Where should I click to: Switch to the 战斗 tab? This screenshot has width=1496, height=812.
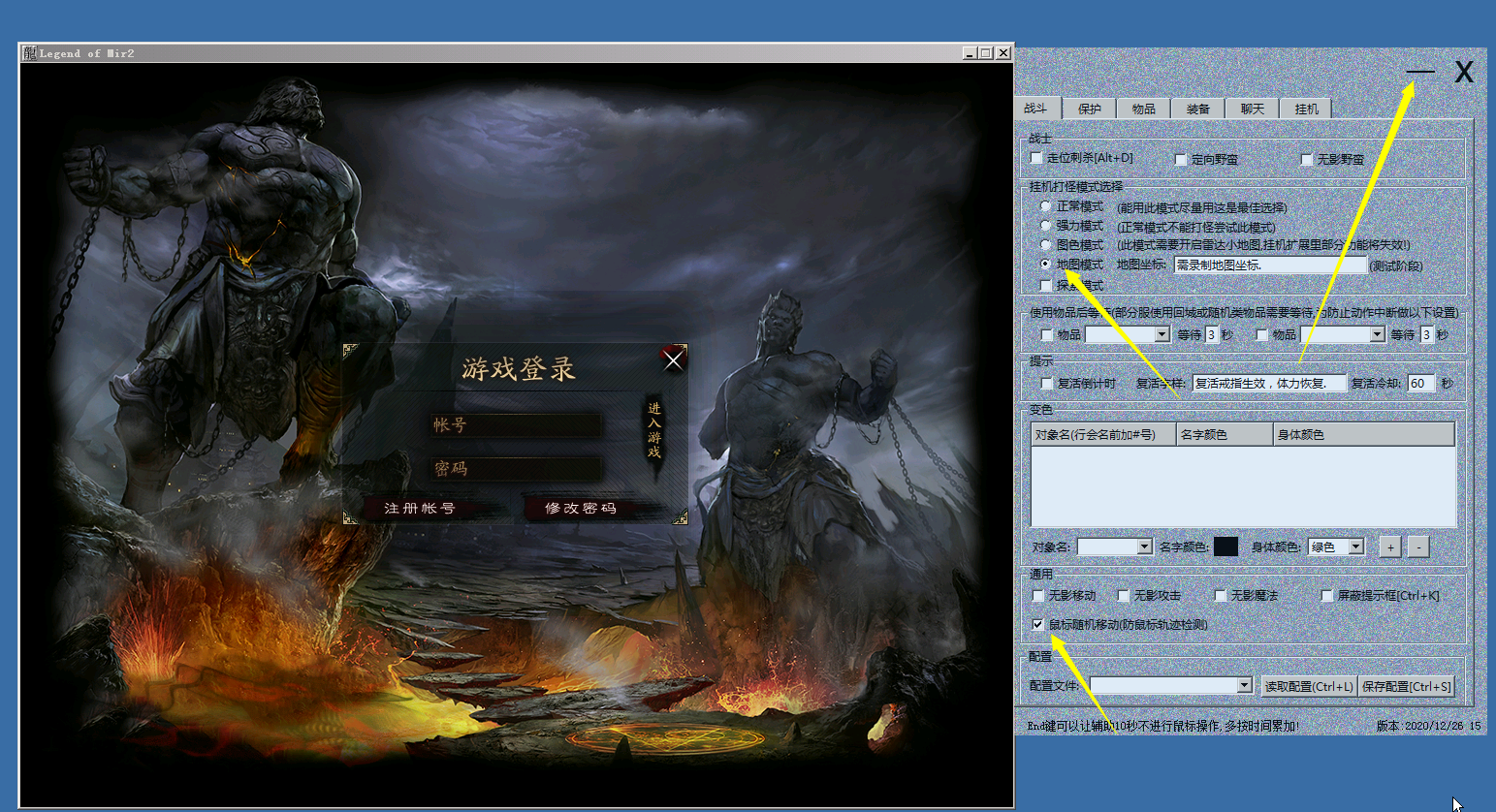pyautogui.click(x=1036, y=109)
